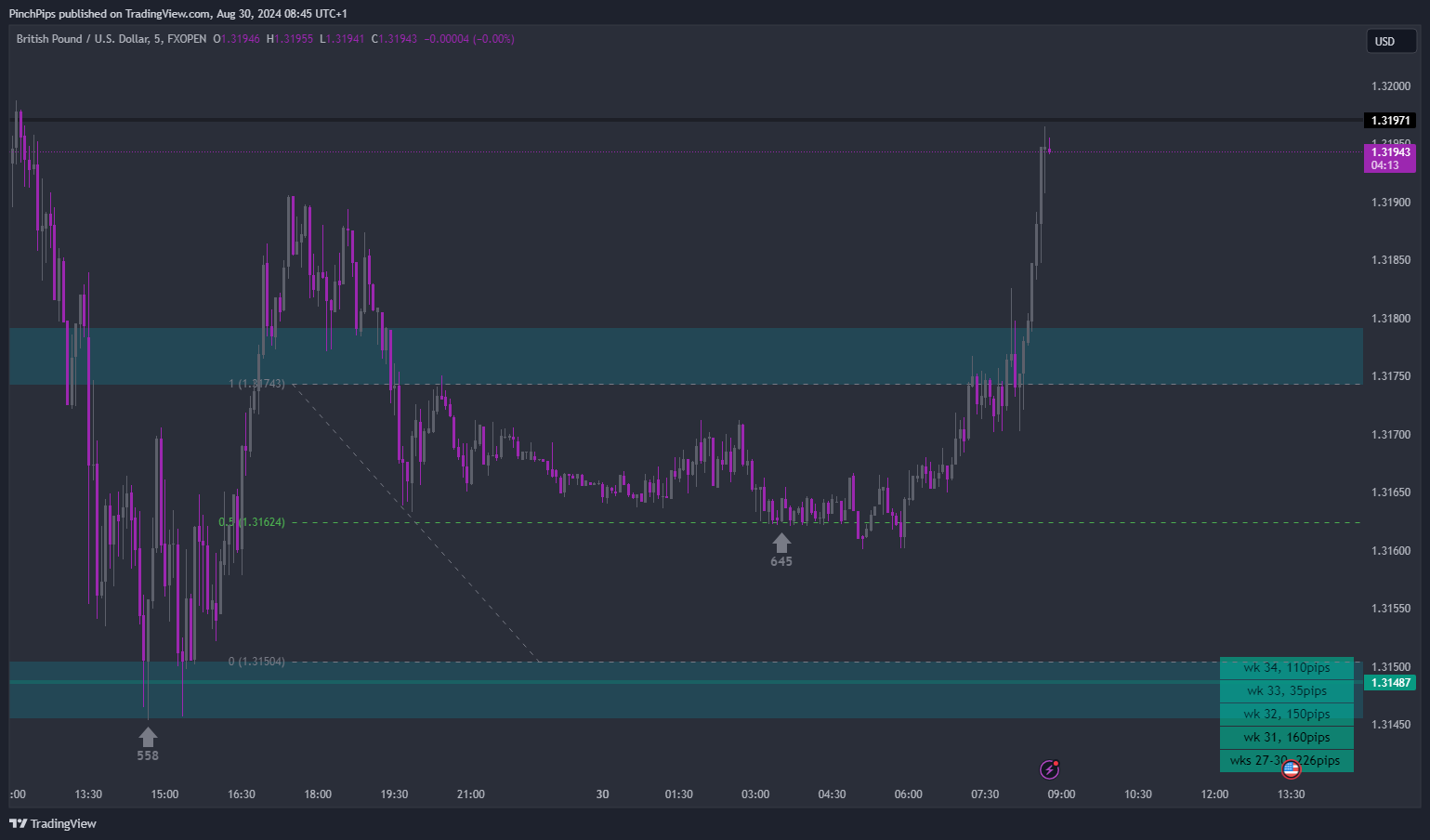Click the 1.31700 price axis label
This screenshot has width=1430, height=840.
1390,435
